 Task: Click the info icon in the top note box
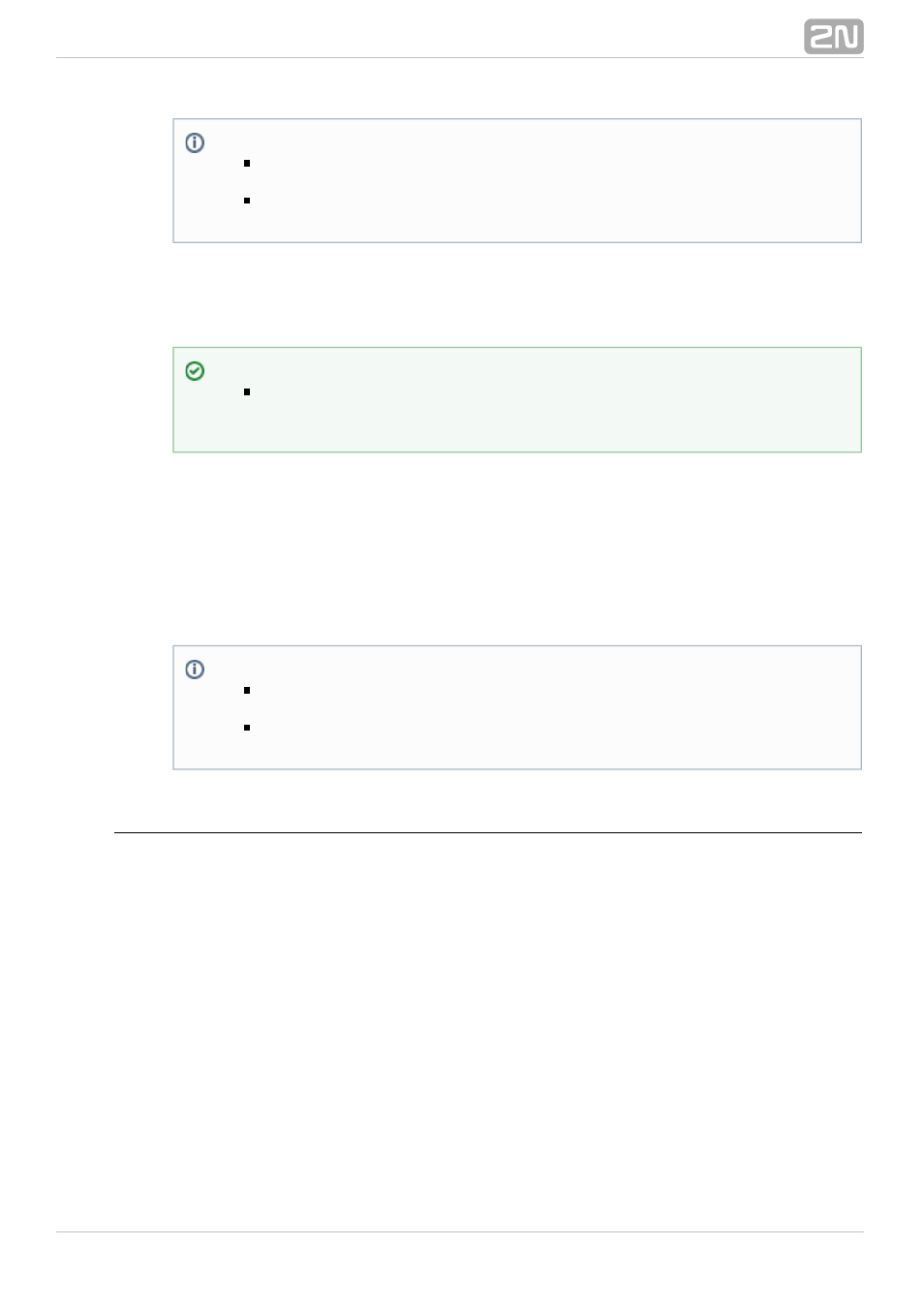point(195,142)
